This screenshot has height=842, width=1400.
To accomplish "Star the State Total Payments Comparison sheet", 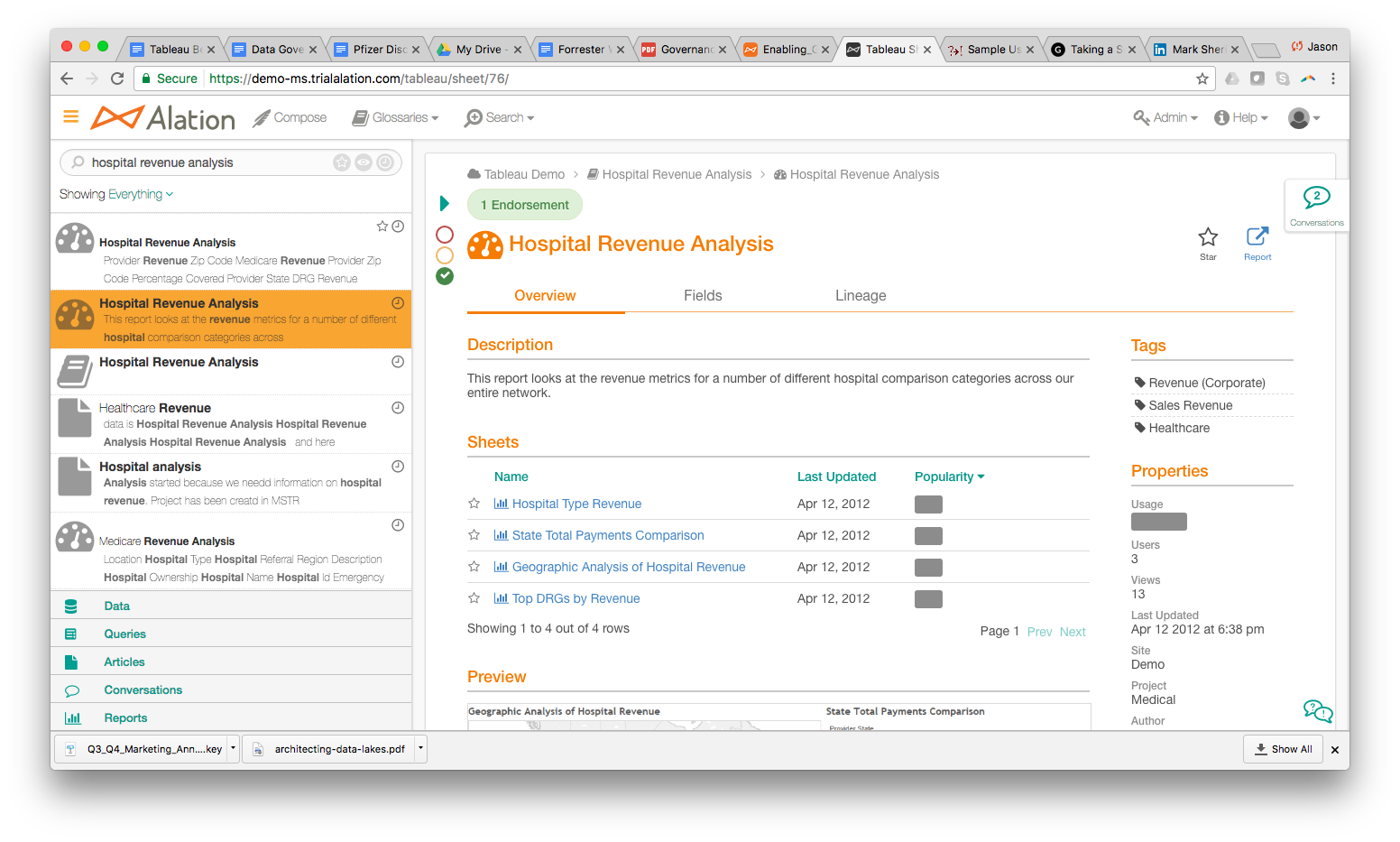I will coord(474,535).
